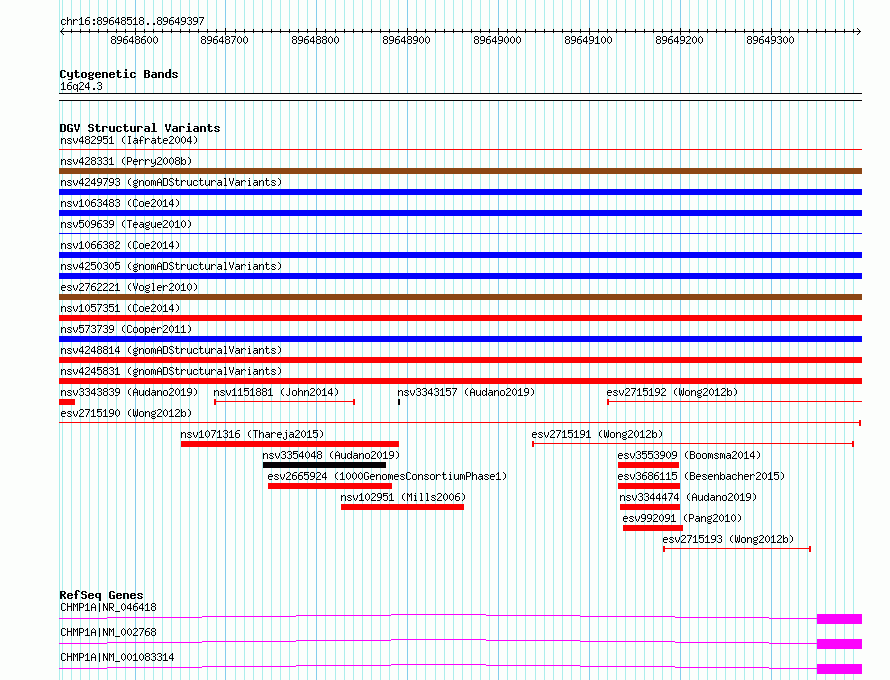Open the esv3553909 (Boomsma2014) label
The width and height of the screenshot is (890, 680).
(689, 455)
